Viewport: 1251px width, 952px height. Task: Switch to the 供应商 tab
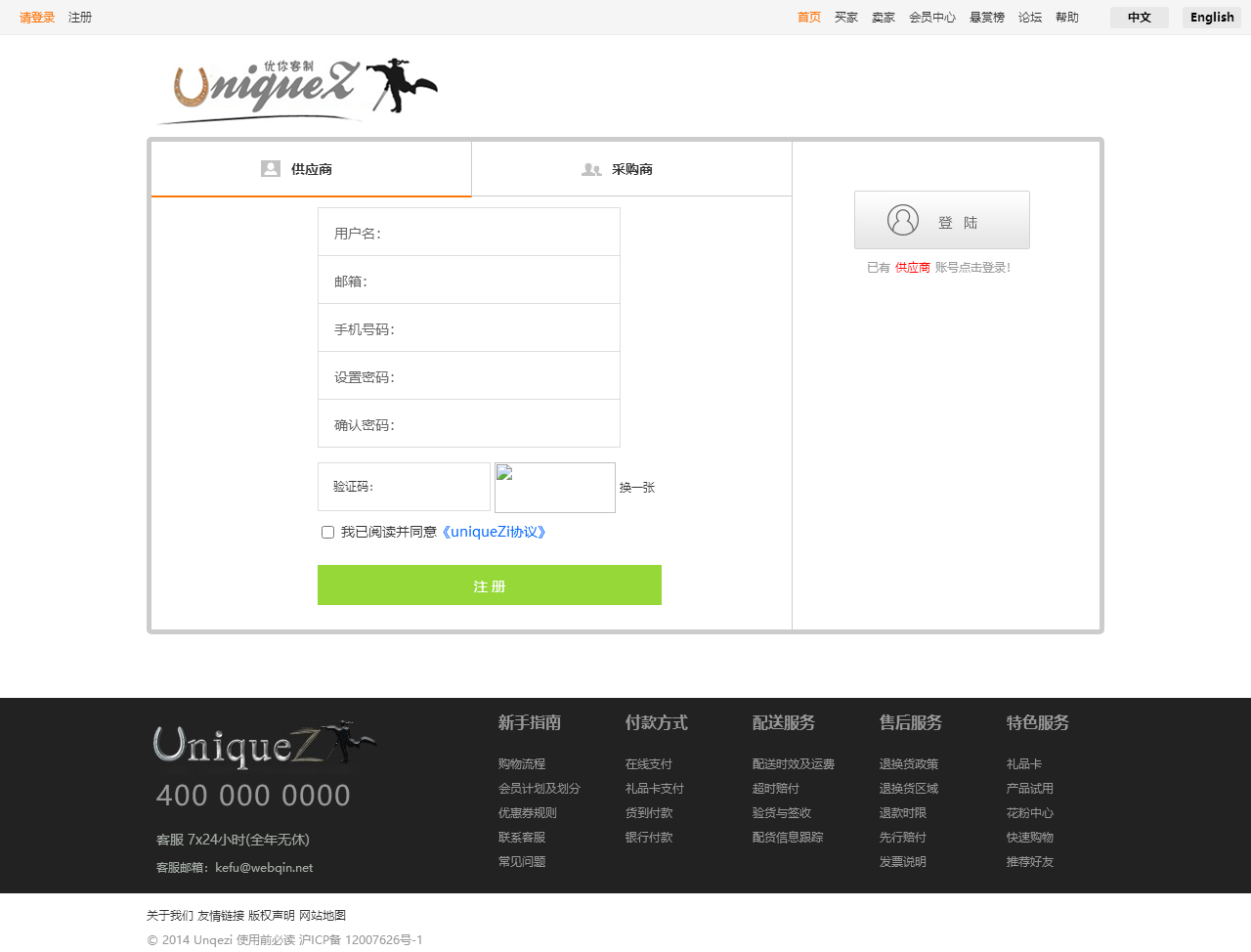pos(311,169)
